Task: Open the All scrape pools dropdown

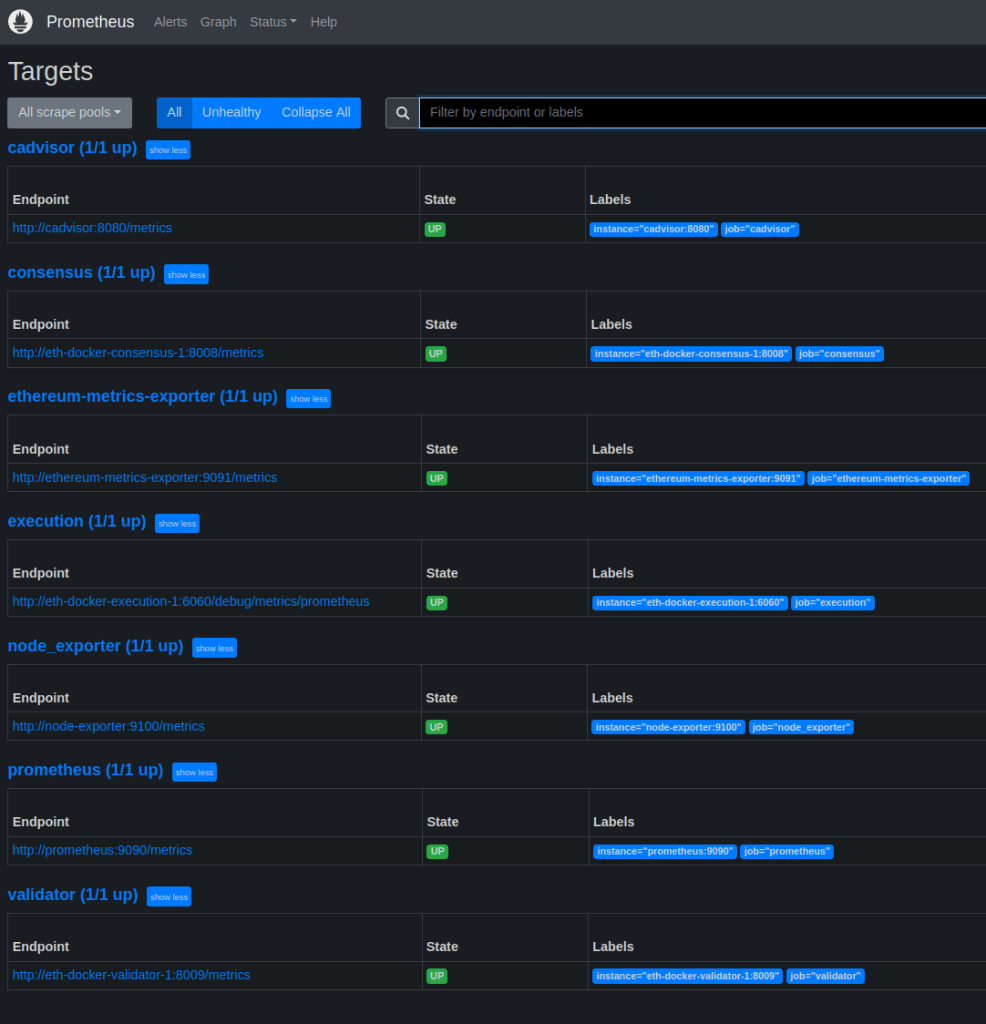Action: coord(69,113)
